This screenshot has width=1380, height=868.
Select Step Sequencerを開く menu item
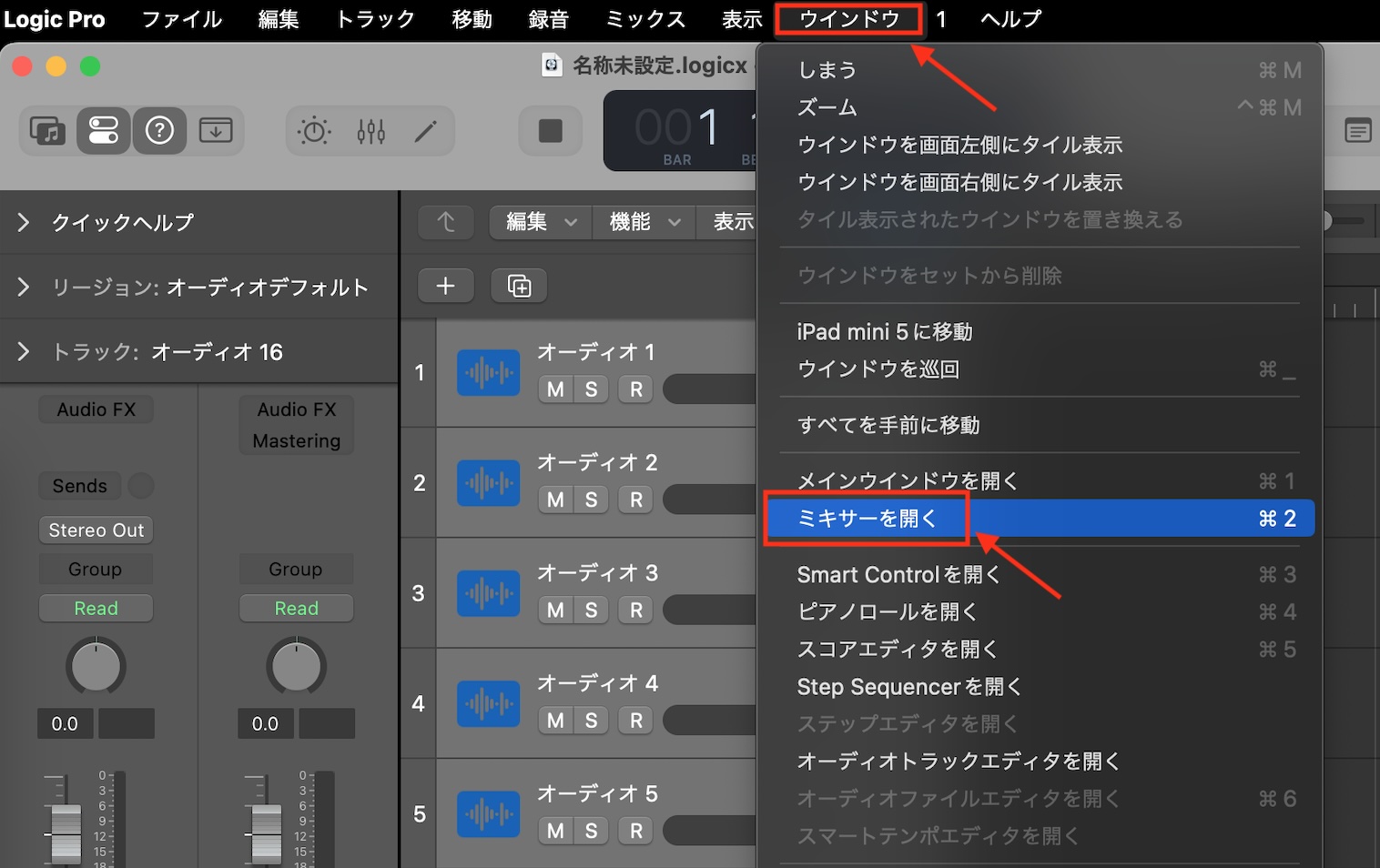click(1040, 687)
